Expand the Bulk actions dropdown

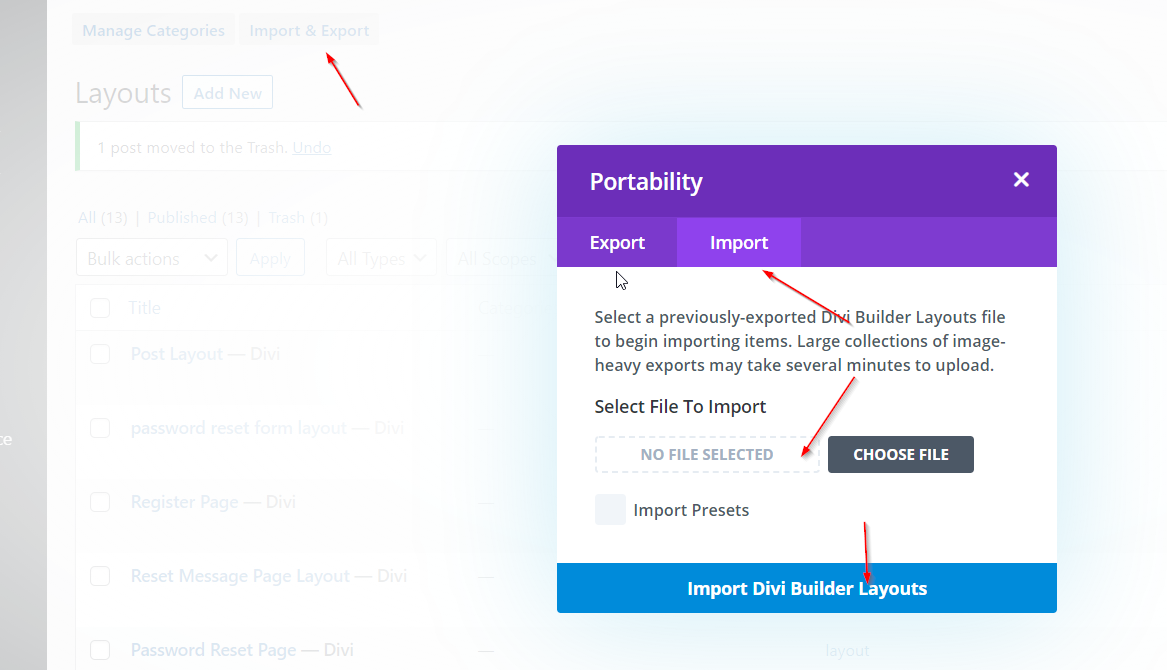coord(151,258)
